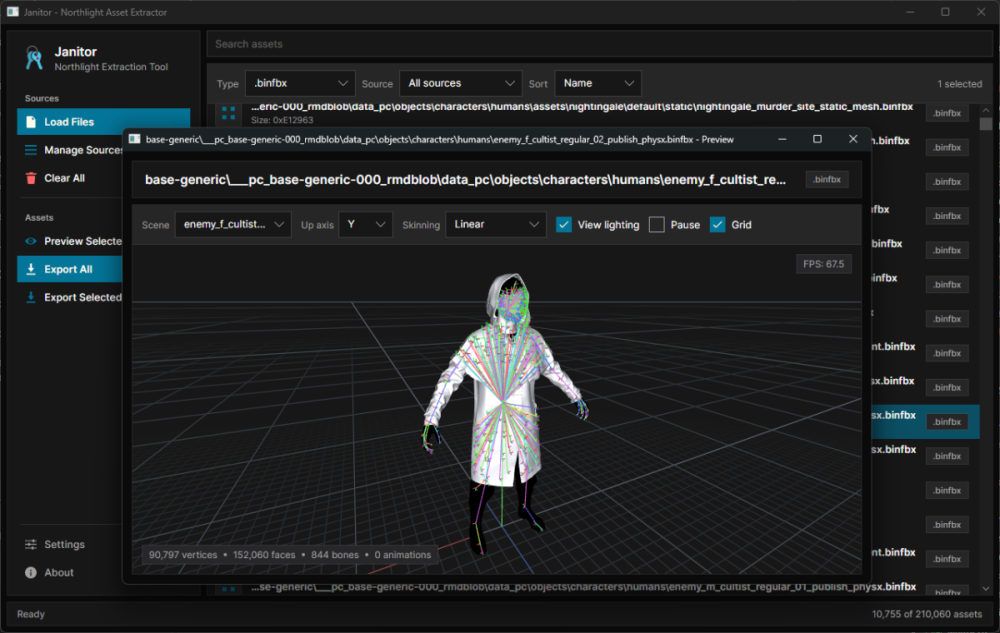
Task: Click the Load Files document icon
Action: 31,122
